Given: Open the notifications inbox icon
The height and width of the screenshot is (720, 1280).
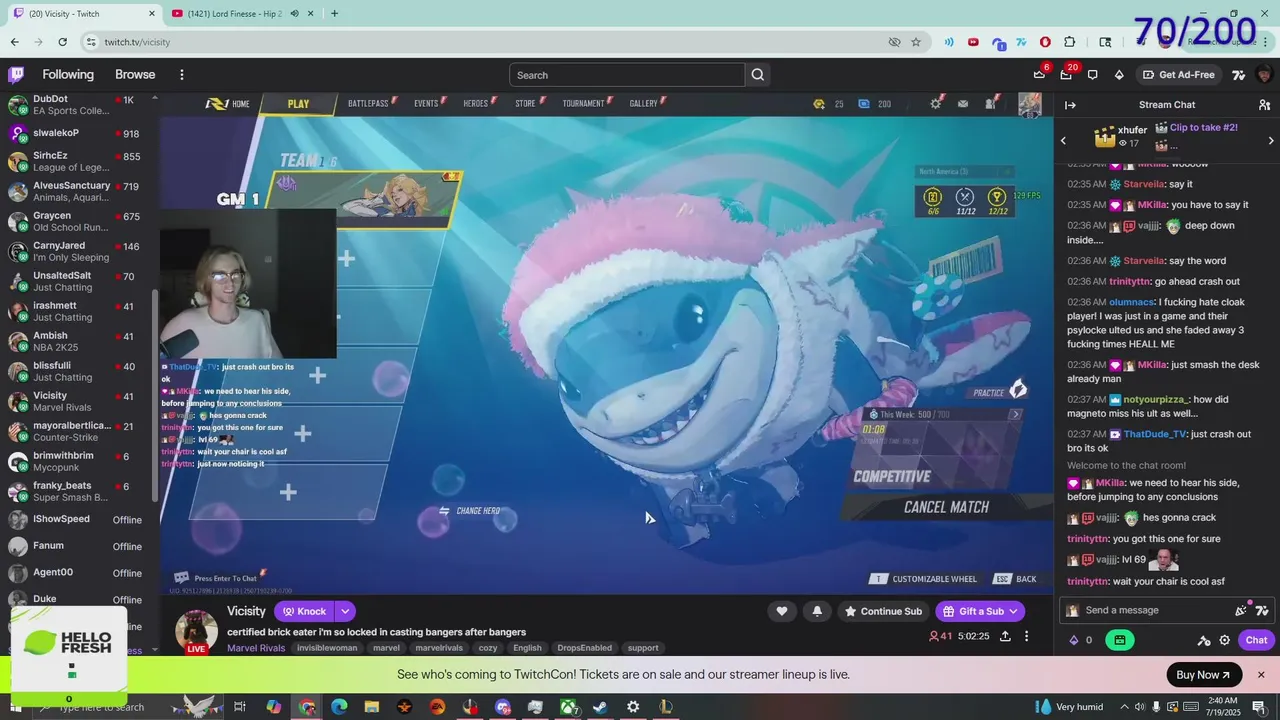Looking at the screenshot, I should click(1066, 75).
